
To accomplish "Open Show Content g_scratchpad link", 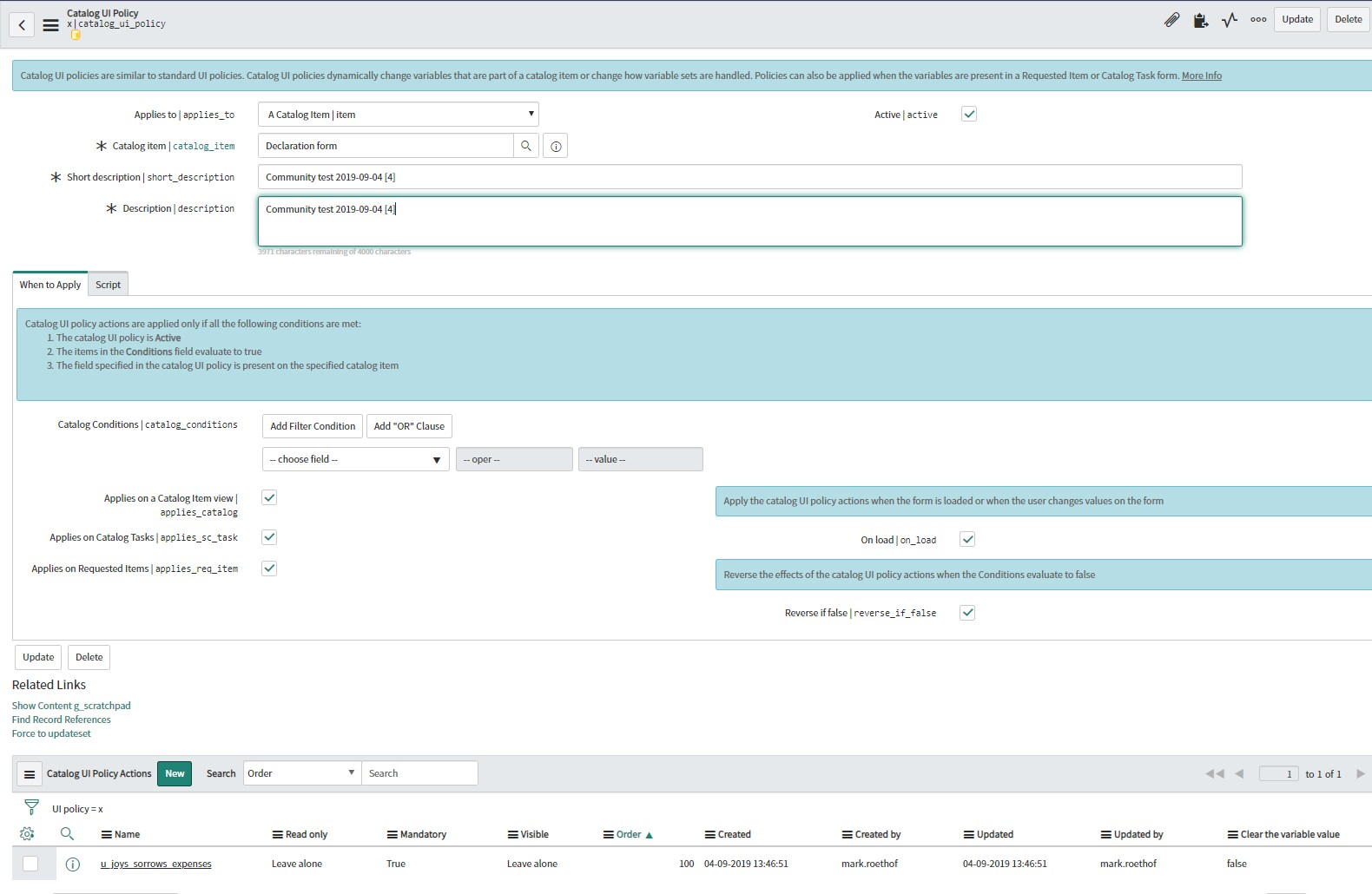I will point(71,706).
